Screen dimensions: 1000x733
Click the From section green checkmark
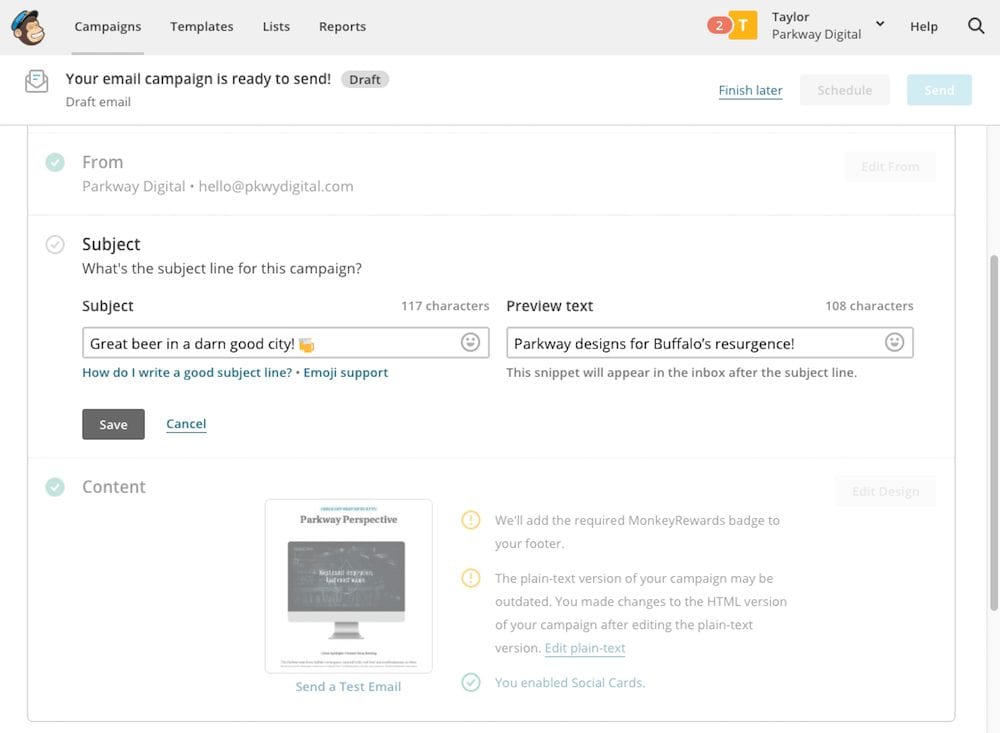click(x=55, y=162)
